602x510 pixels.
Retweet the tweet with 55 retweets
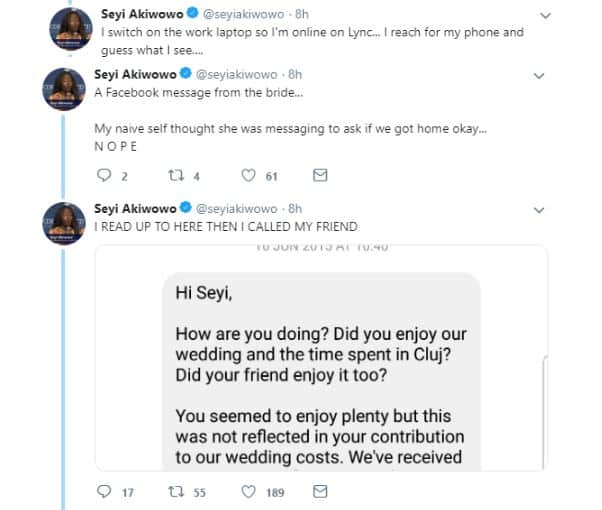tap(180, 492)
